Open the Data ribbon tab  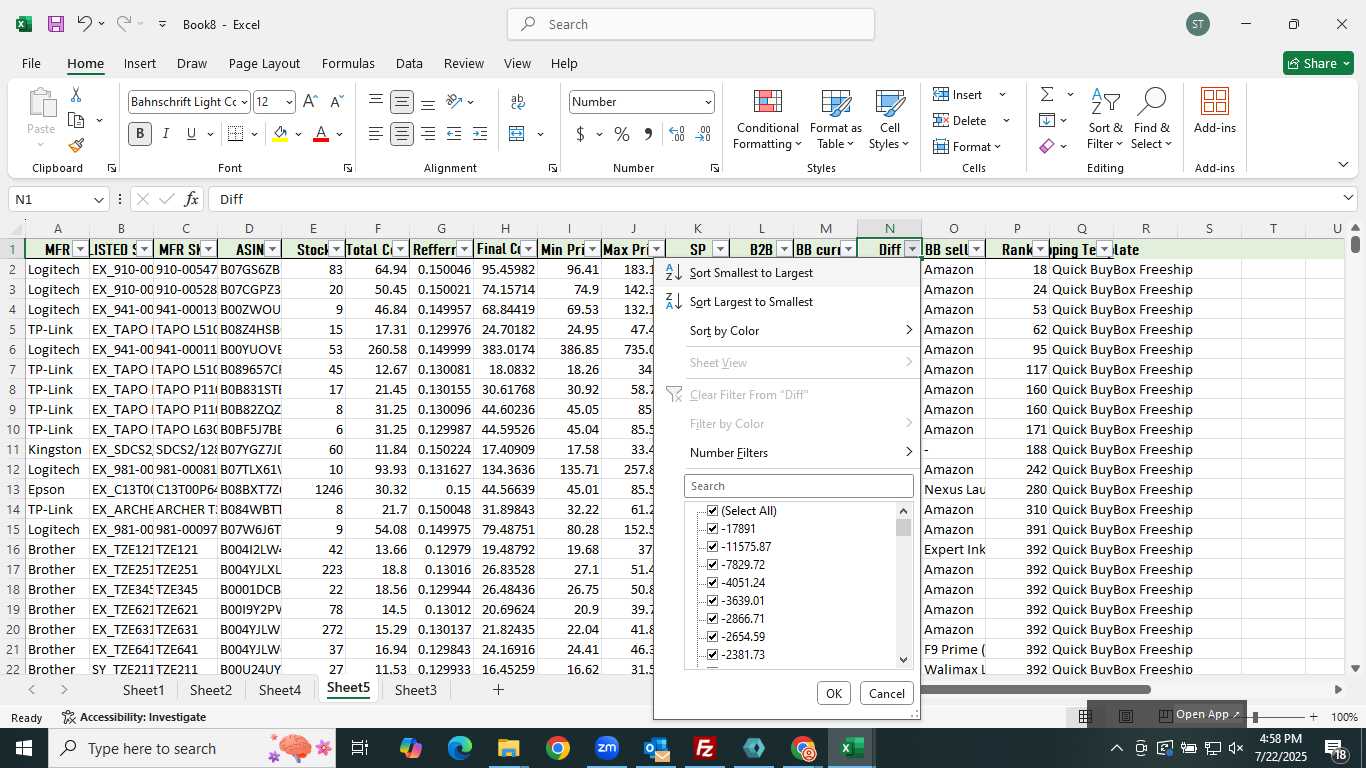409,63
